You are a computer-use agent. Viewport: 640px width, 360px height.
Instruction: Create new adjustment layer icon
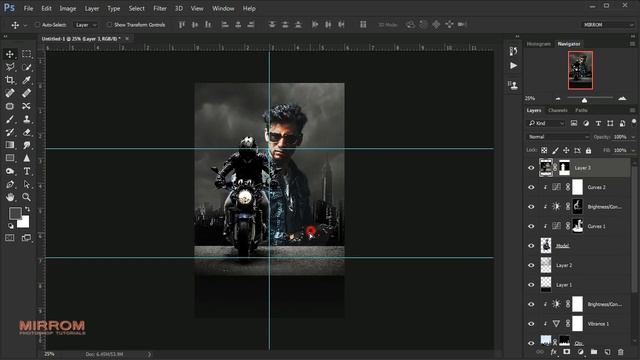pyautogui.click(x=580, y=352)
